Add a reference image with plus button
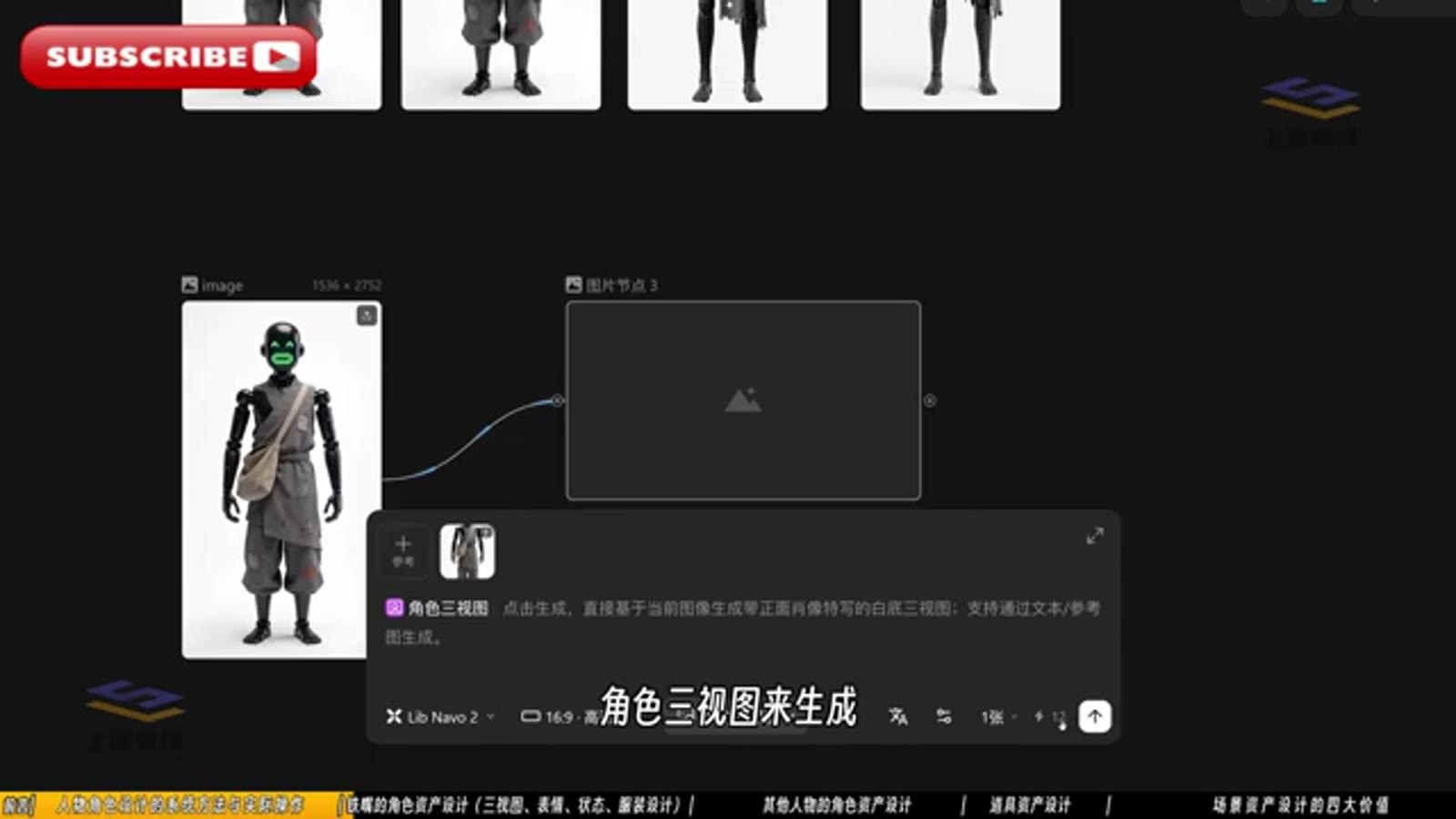 point(403,551)
